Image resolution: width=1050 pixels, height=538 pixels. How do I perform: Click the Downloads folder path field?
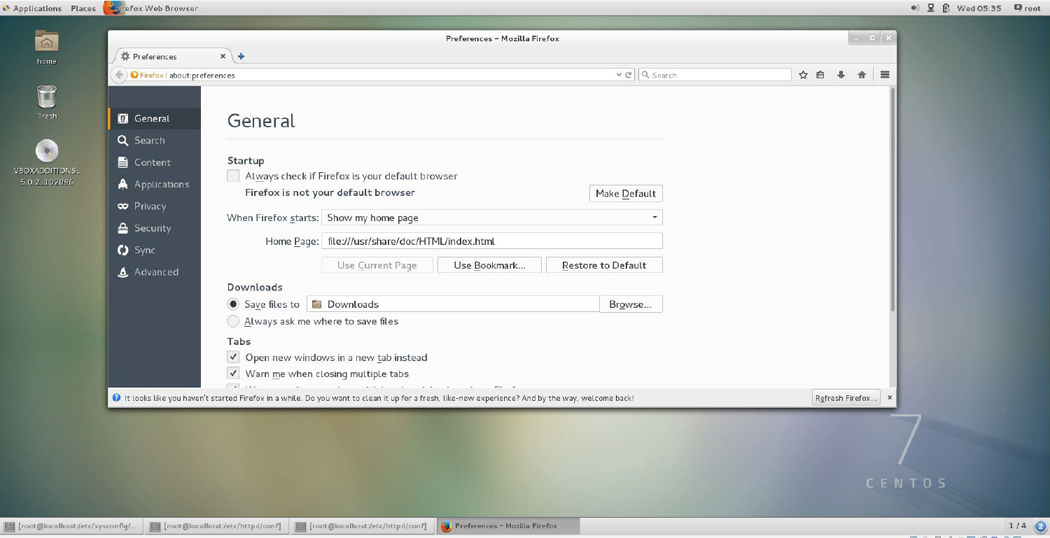(453, 304)
